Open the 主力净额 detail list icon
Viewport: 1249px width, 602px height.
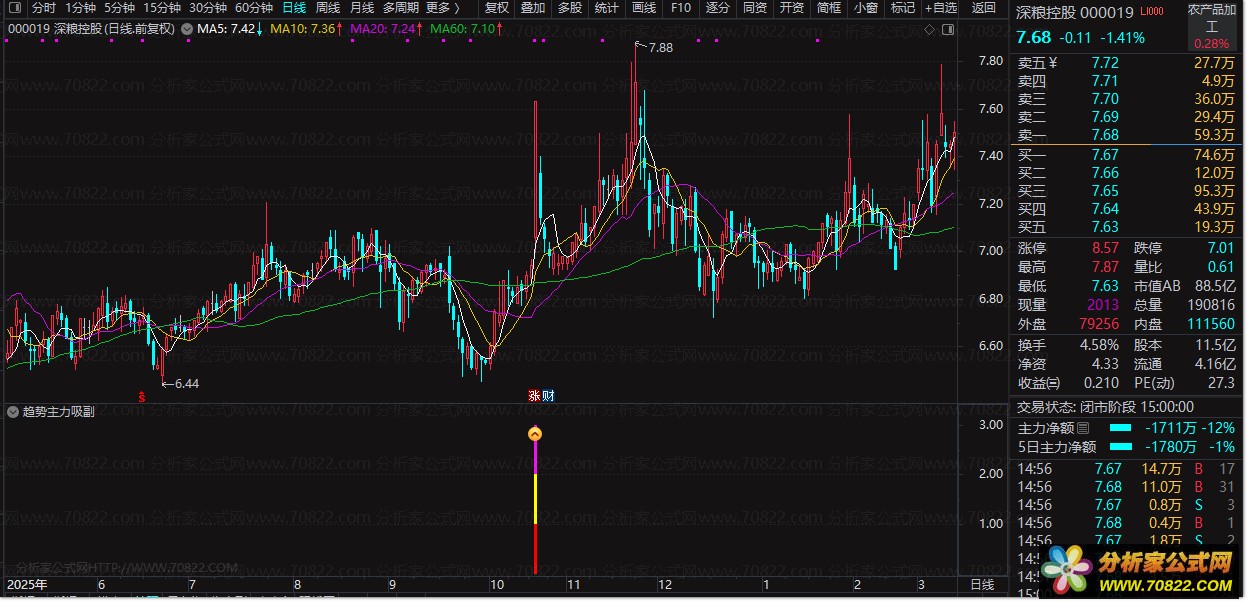tap(1082, 428)
